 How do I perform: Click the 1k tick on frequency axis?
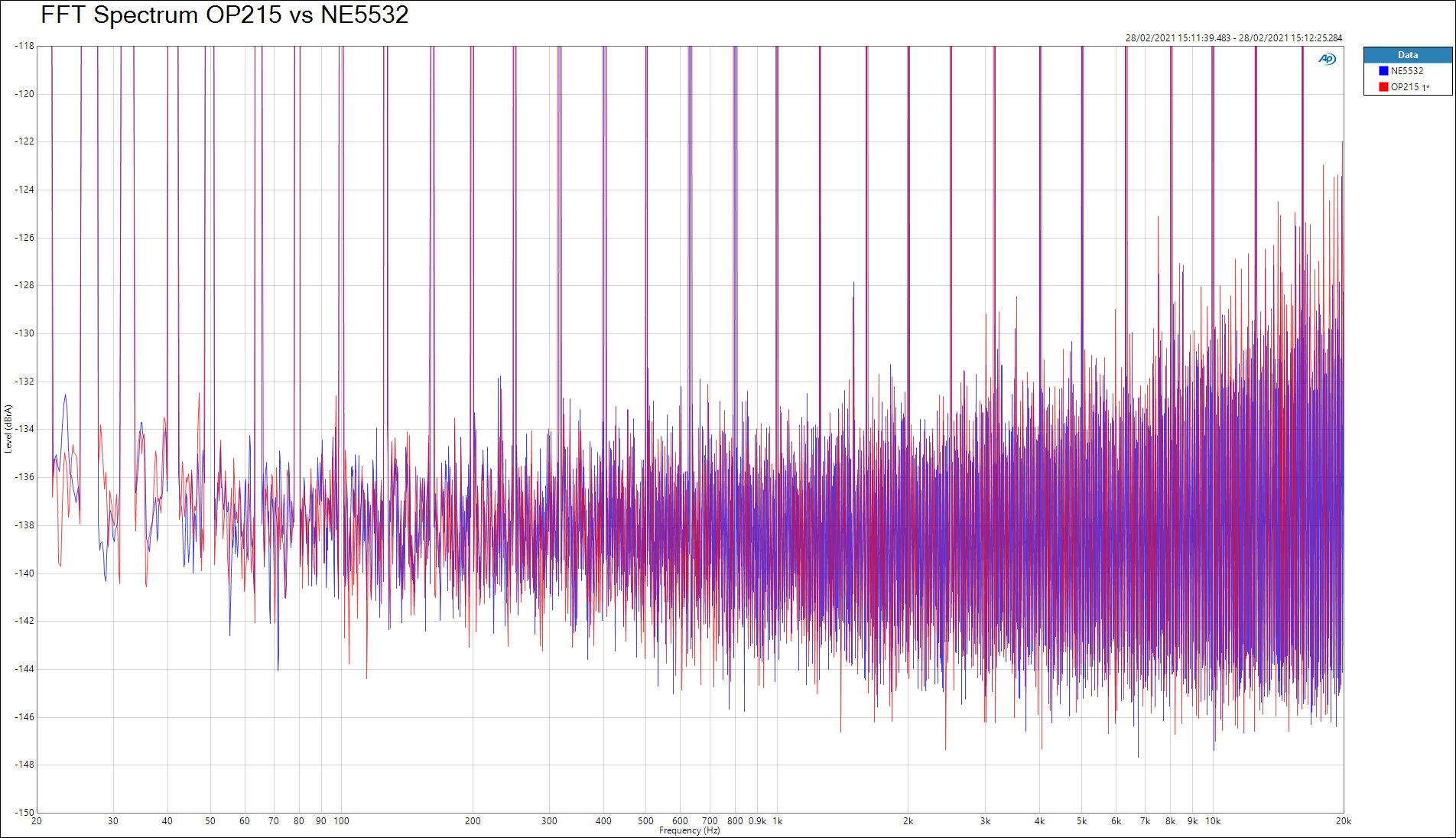777,821
